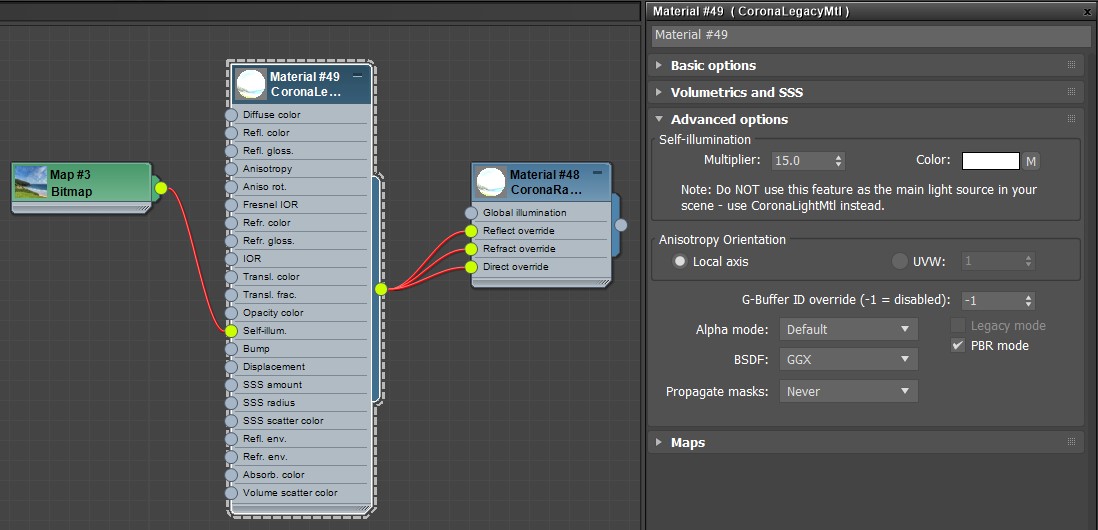The height and width of the screenshot is (530, 1098).
Task: Click the Map #3 Bitmap output socket
Action: pos(160,187)
